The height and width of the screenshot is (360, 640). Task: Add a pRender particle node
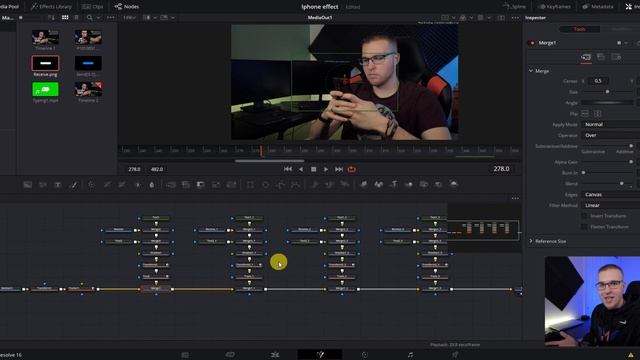(345, 185)
